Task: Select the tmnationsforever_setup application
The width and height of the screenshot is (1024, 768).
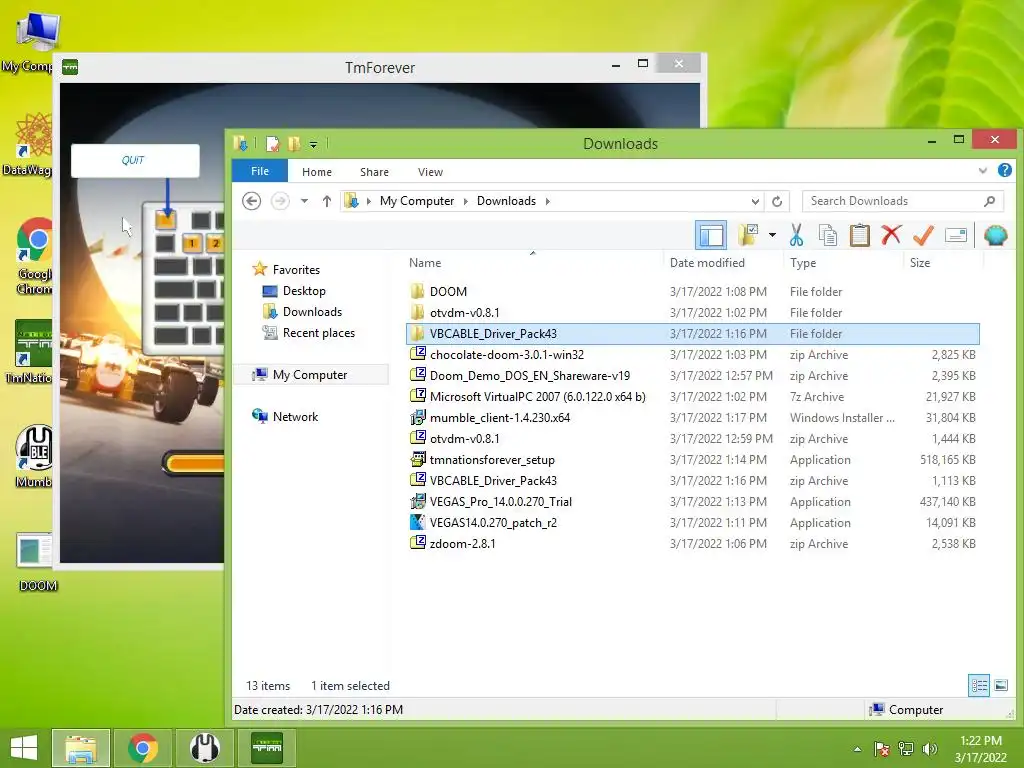Action: pos(692,460)
